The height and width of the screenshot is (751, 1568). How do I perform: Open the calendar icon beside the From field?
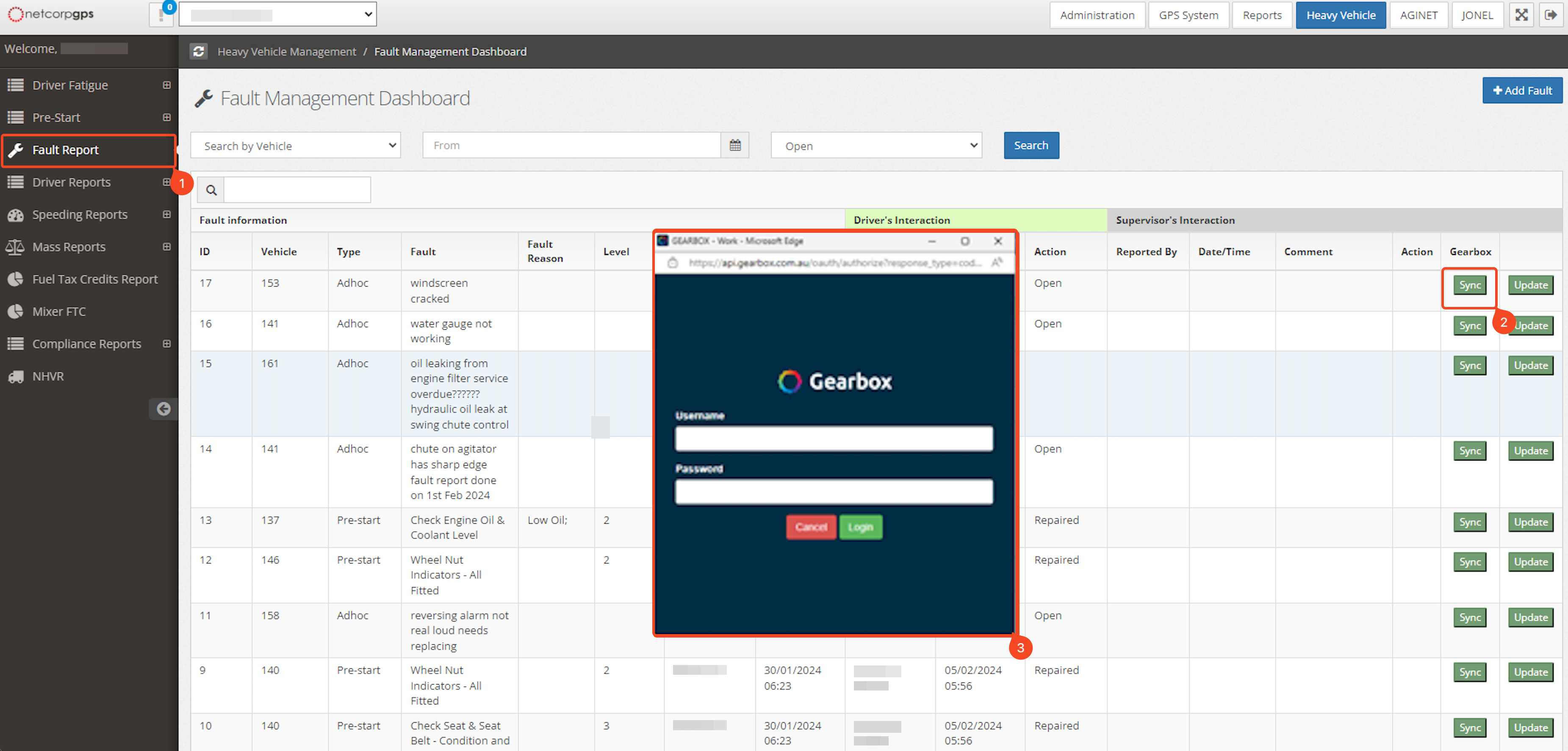click(x=735, y=145)
